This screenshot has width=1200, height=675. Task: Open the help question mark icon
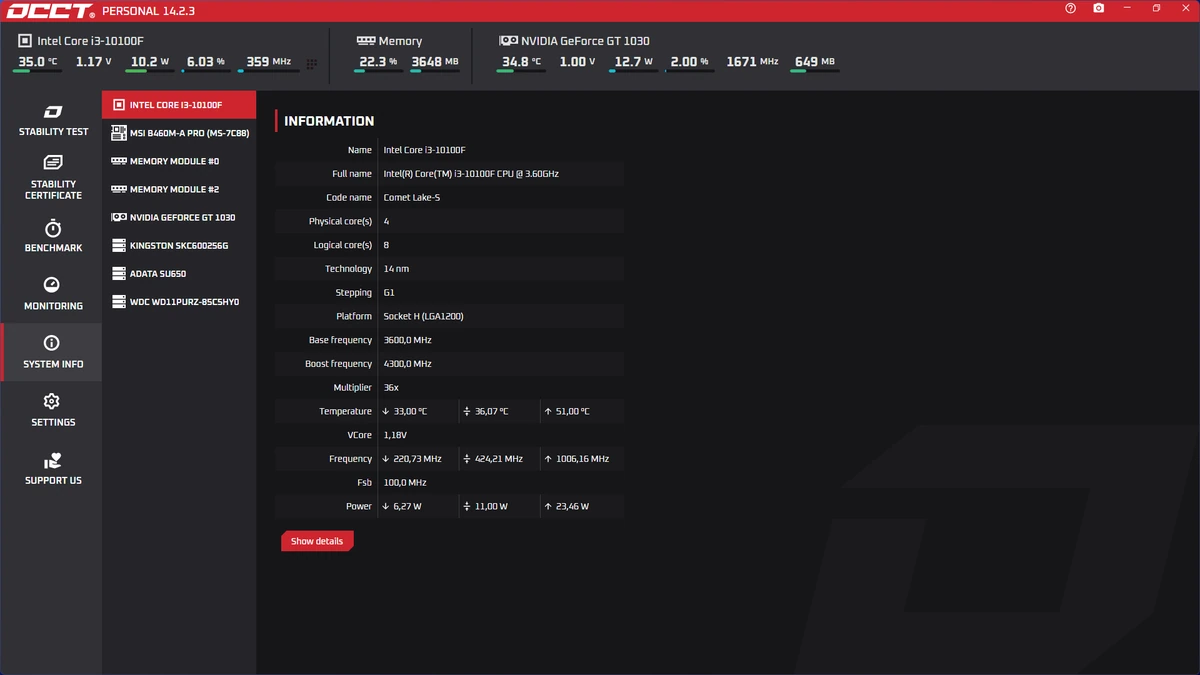coord(1071,8)
